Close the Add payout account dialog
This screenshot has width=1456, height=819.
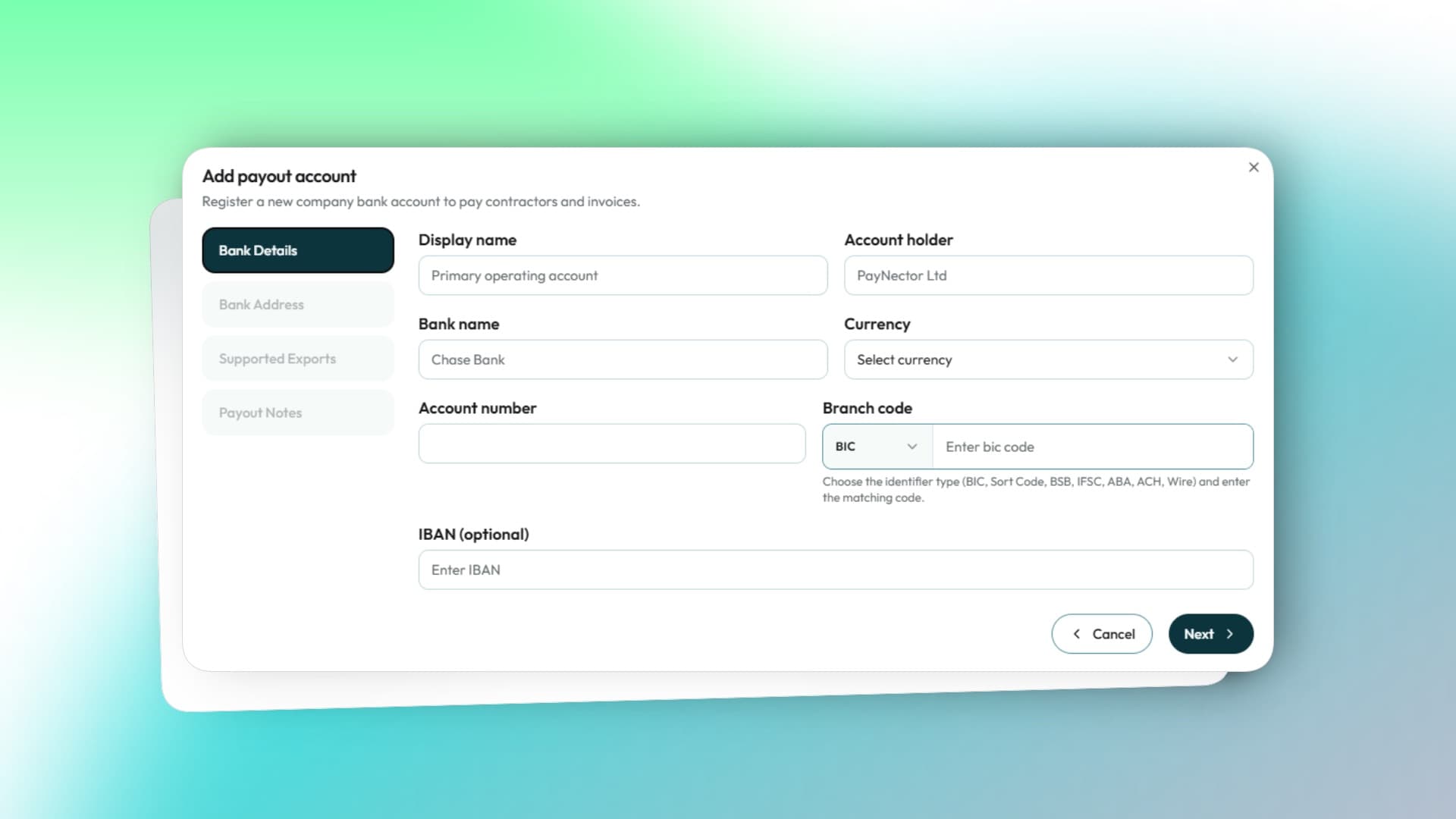pyautogui.click(x=1254, y=168)
